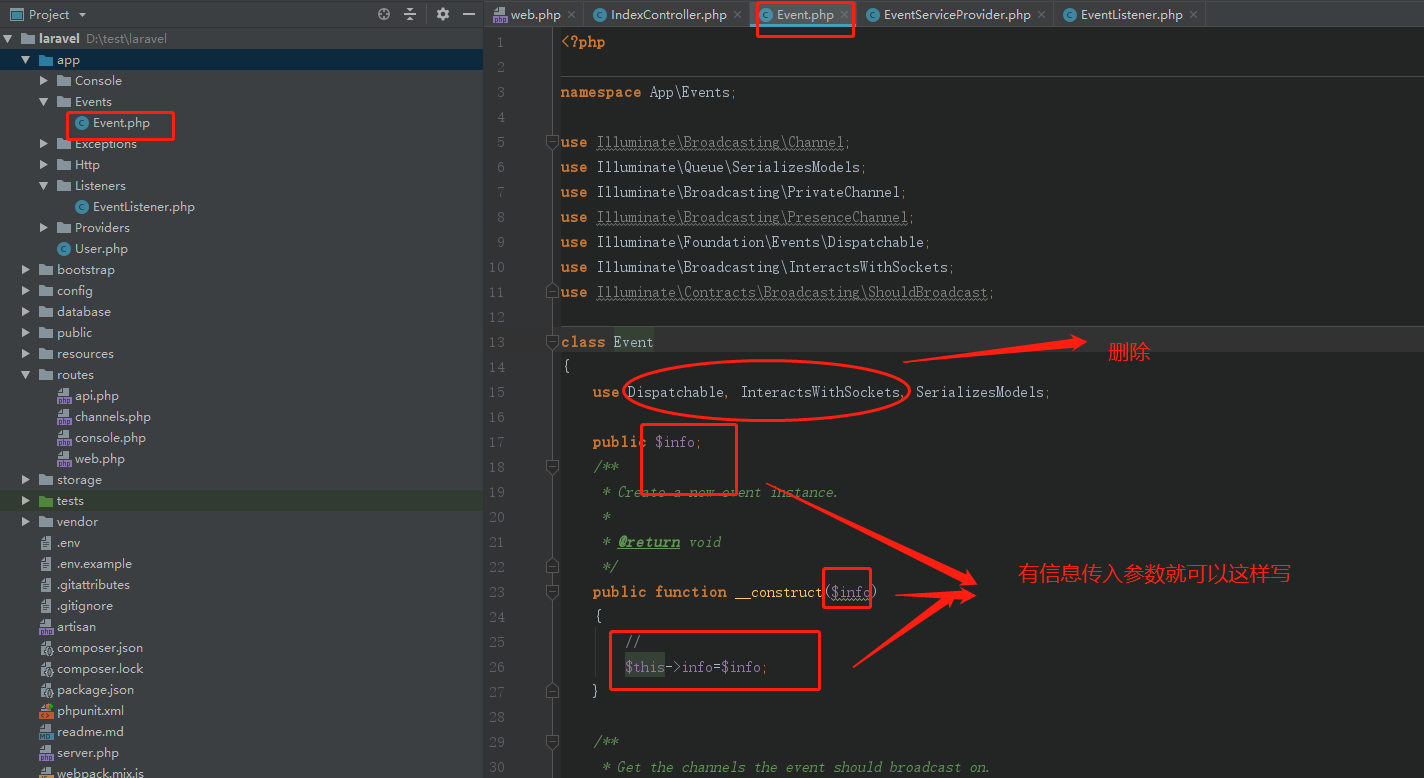
Task: Hide the Project panel with minimize icon
Action: coord(469,14)
